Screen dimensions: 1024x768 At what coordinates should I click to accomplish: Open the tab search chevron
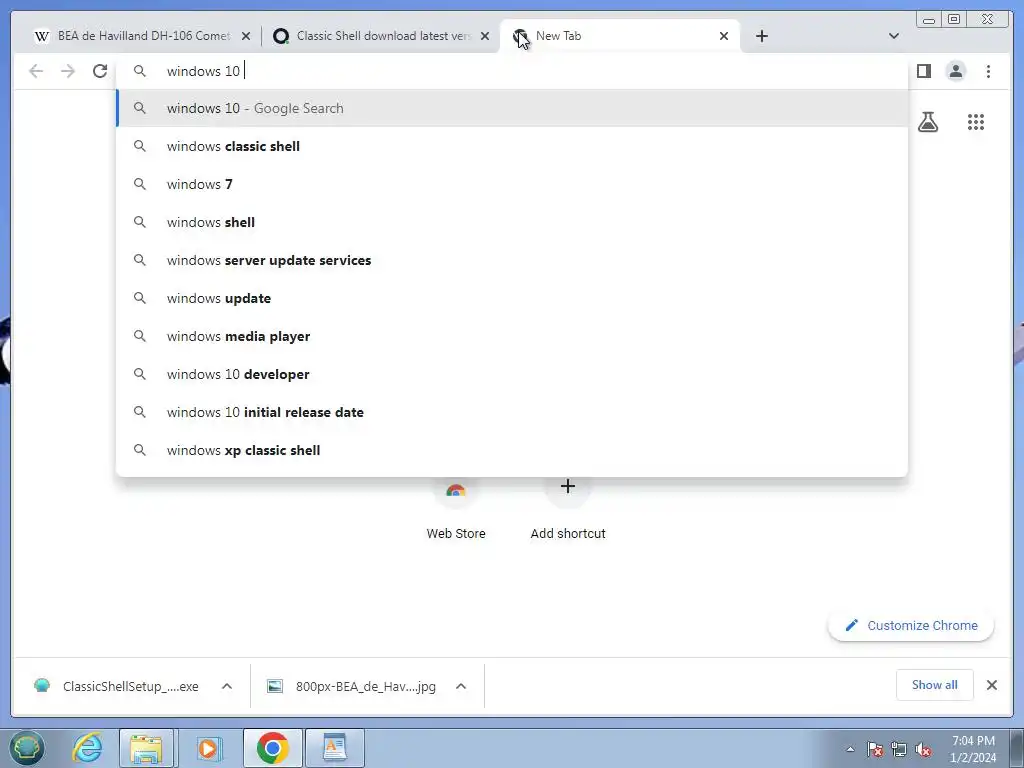[894, 36]
